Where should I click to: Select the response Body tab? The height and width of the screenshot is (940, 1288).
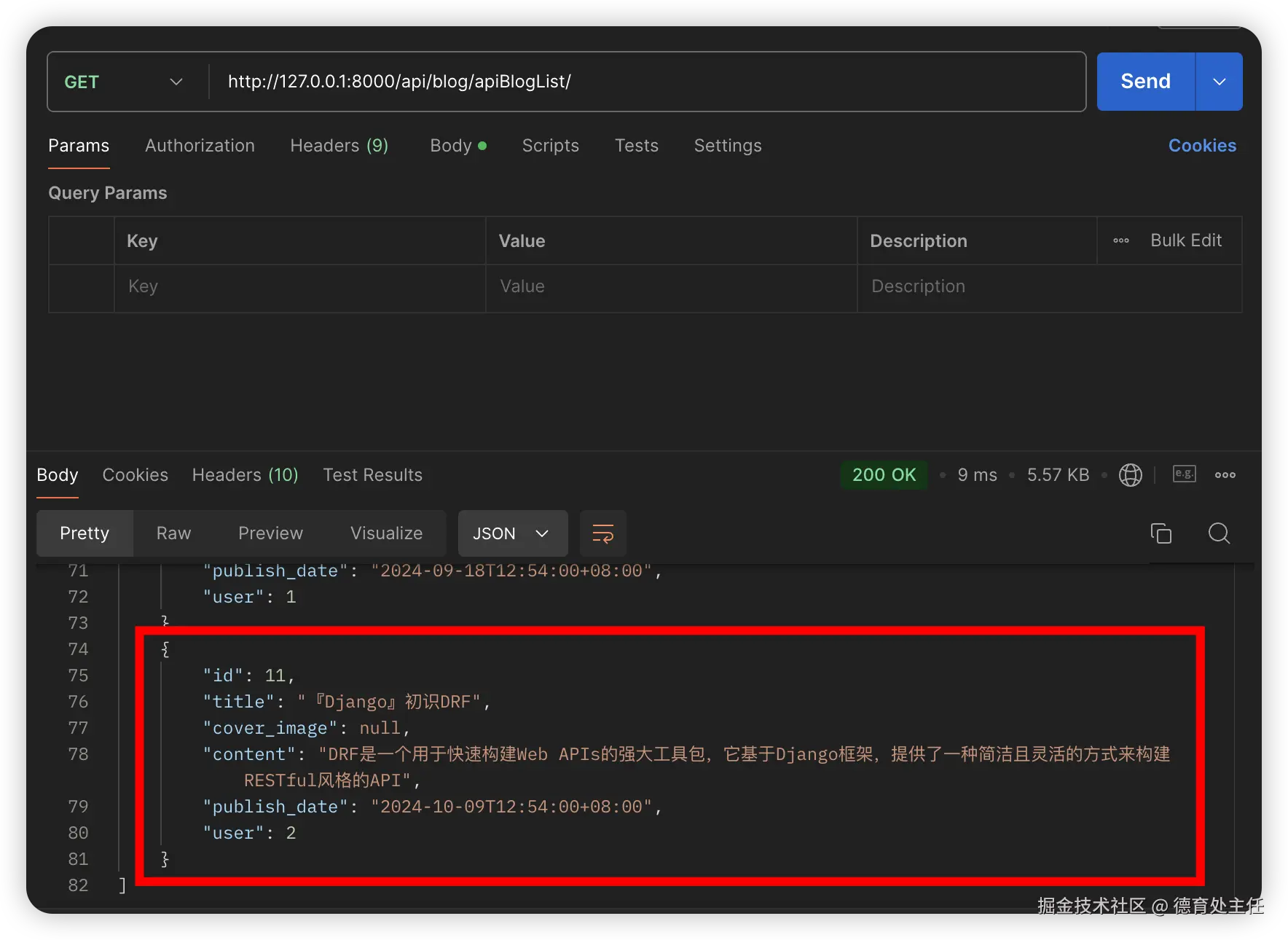(57, 475)
